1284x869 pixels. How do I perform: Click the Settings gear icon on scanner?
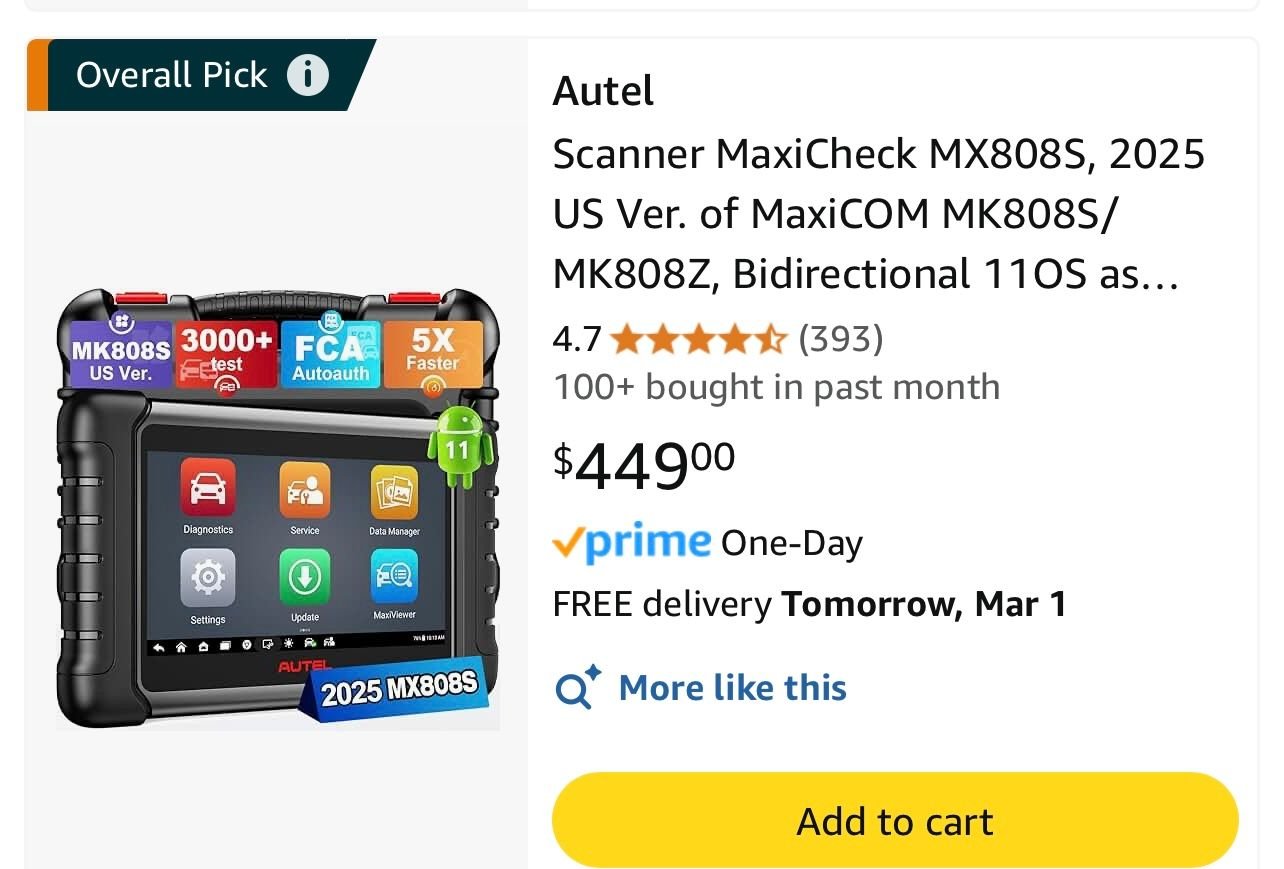point(208,578)
